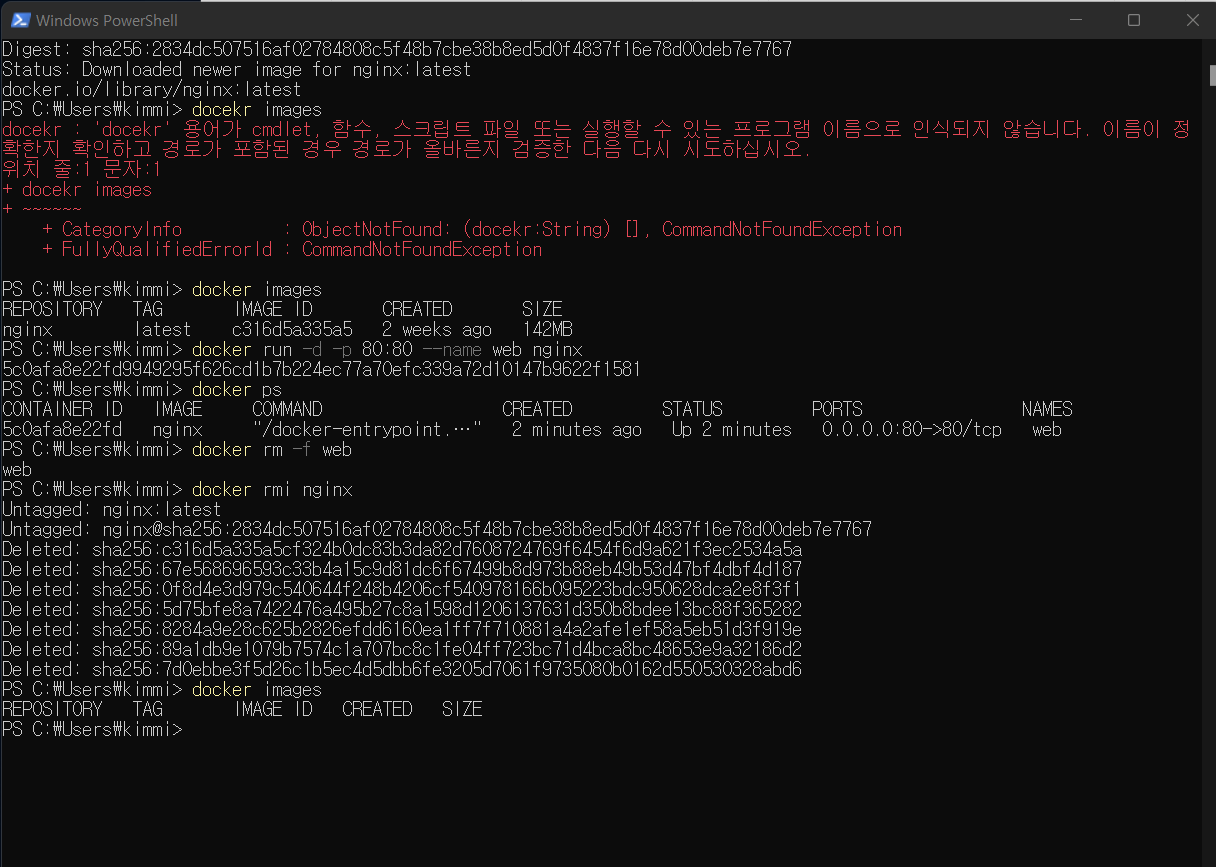
Task: Click the Deleted sha256:8284a9e28c62 line
Action: [402, 629]
